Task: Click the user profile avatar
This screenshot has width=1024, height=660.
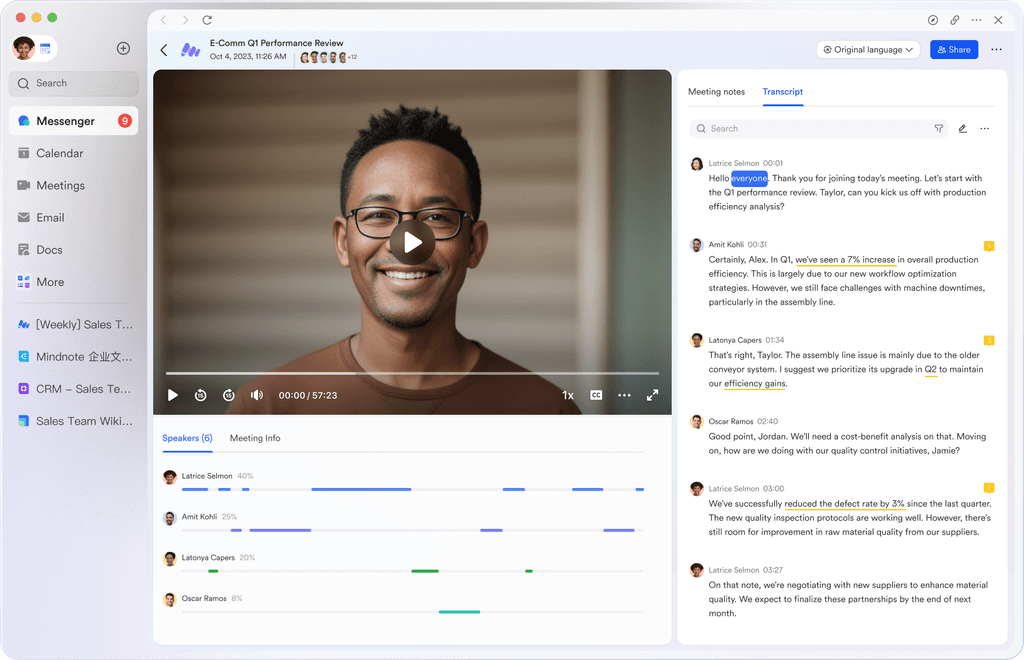Action: [x=24, y=48]
